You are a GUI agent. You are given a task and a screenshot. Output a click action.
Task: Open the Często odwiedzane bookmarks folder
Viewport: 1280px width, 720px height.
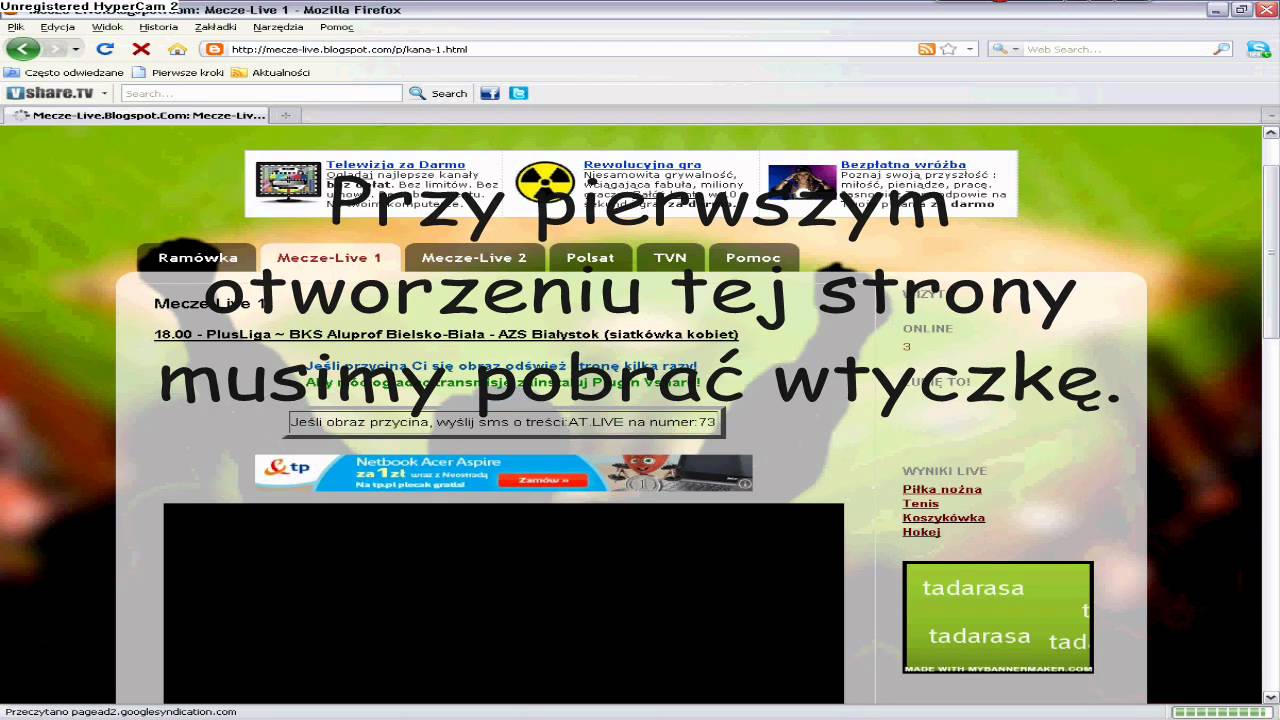click(65, 72)
